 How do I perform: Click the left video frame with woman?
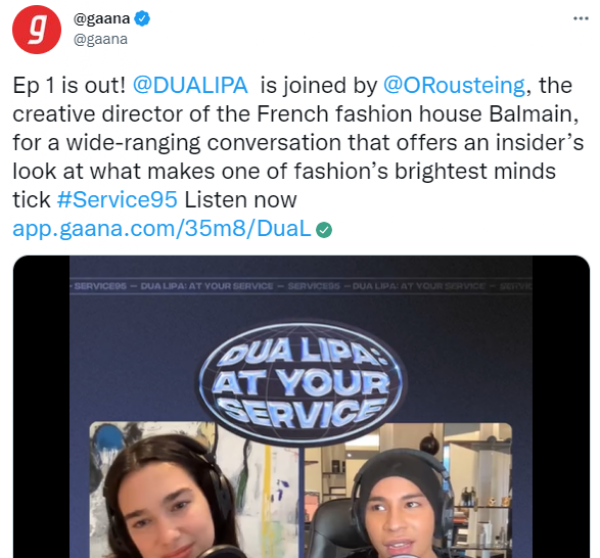[196, 490]
